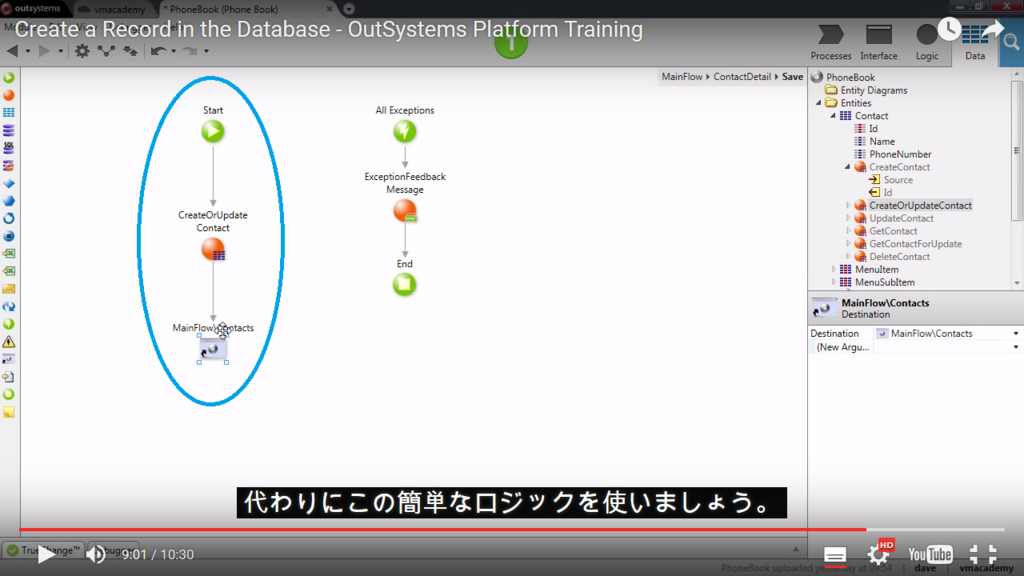This screenshot has width=1024, height=576.
Task: Expand the MenuItem entity
Action: pyautogui.click(x=833, y=269)
